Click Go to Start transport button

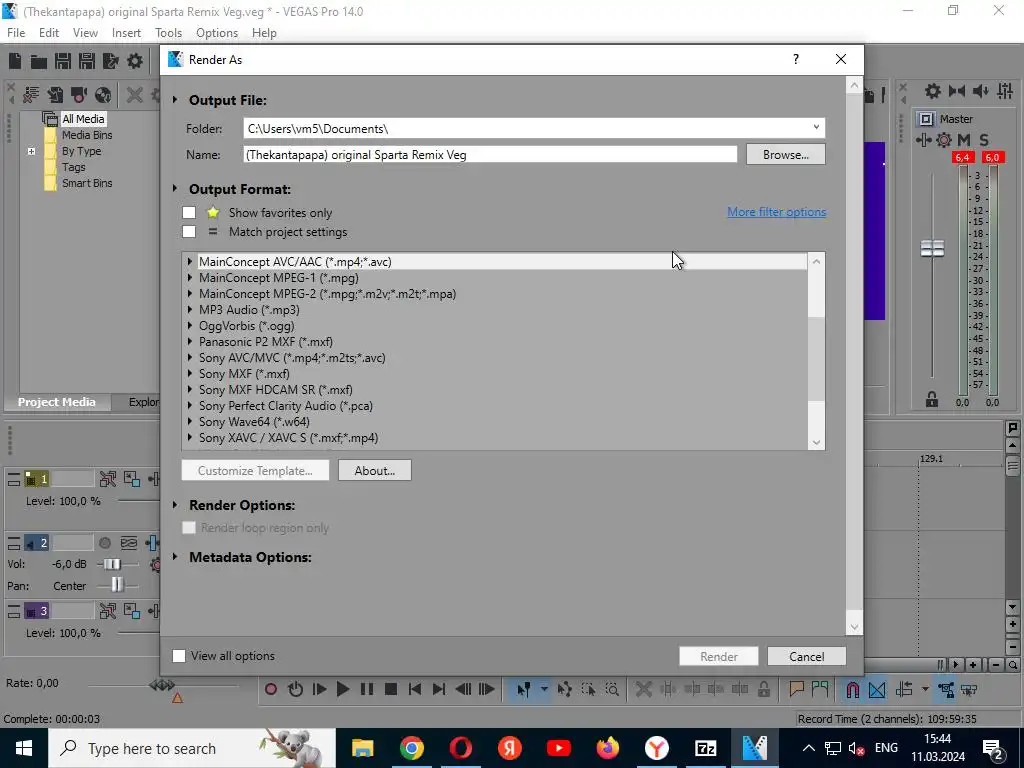pyautogui.click(x=415, y=689)
